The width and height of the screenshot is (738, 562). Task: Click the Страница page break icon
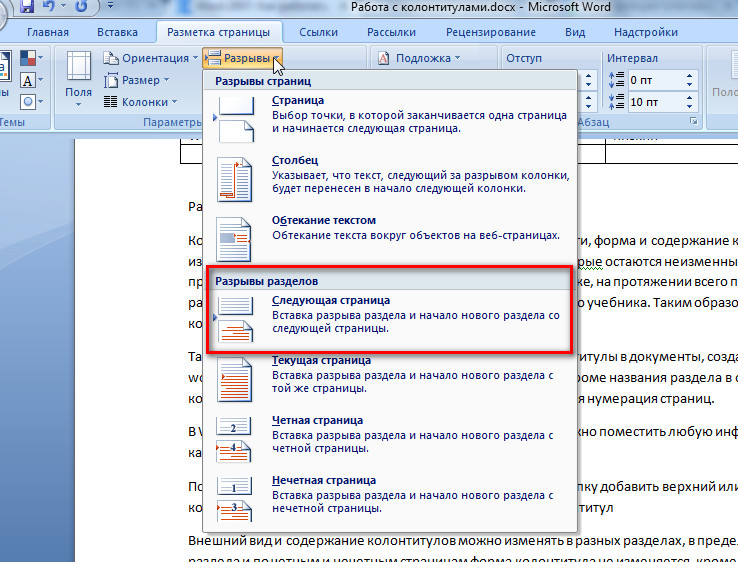coord(236,119)
